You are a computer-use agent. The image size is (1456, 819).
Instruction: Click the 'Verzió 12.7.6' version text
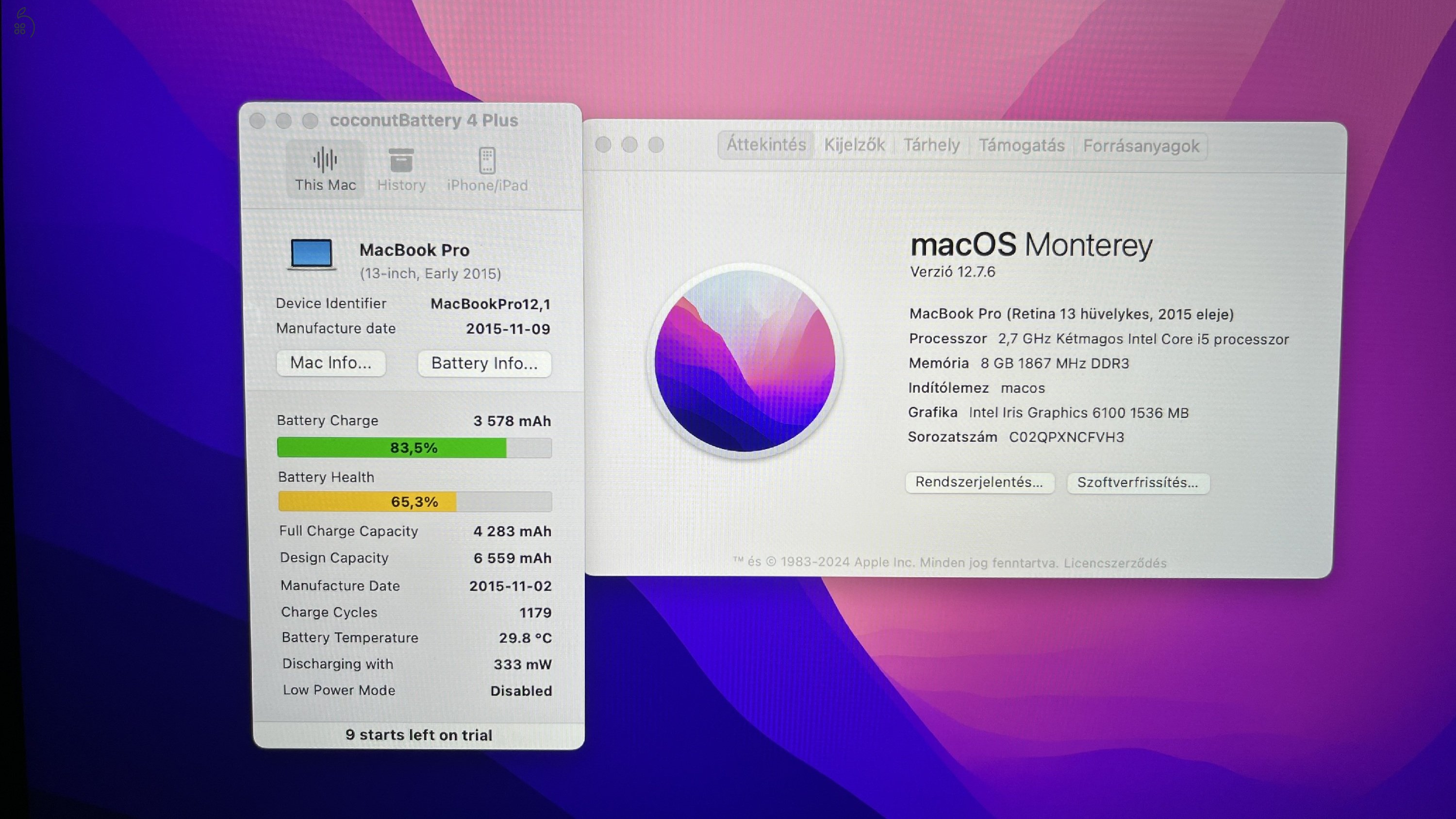pyautogui.click(x=953, y=272)
